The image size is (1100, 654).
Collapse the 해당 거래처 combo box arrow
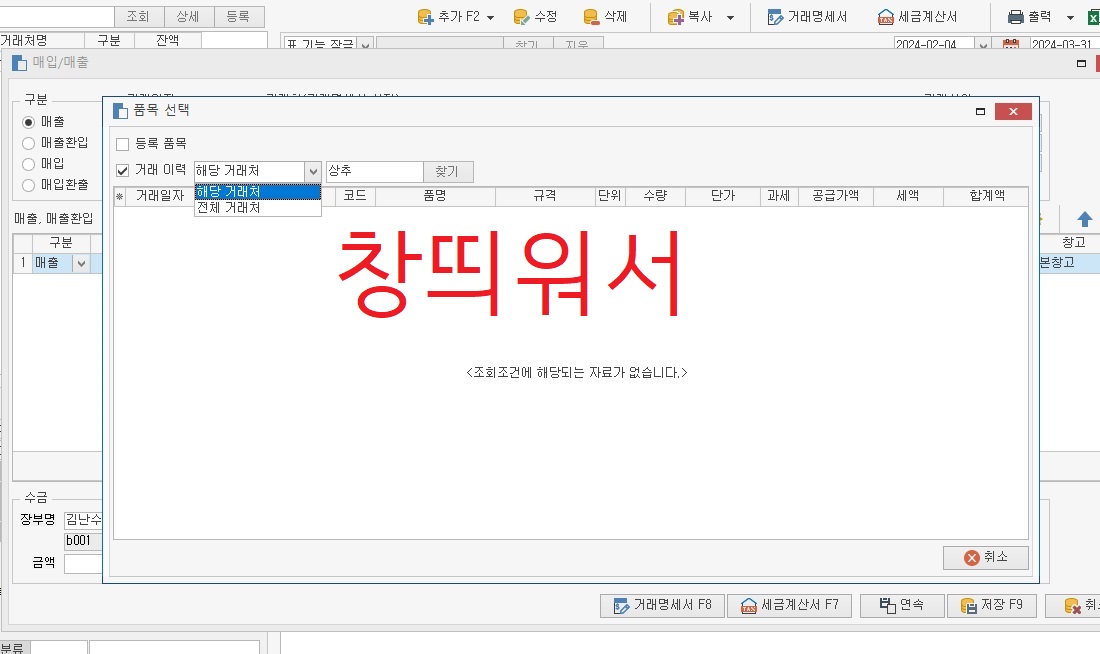[313, 172]
